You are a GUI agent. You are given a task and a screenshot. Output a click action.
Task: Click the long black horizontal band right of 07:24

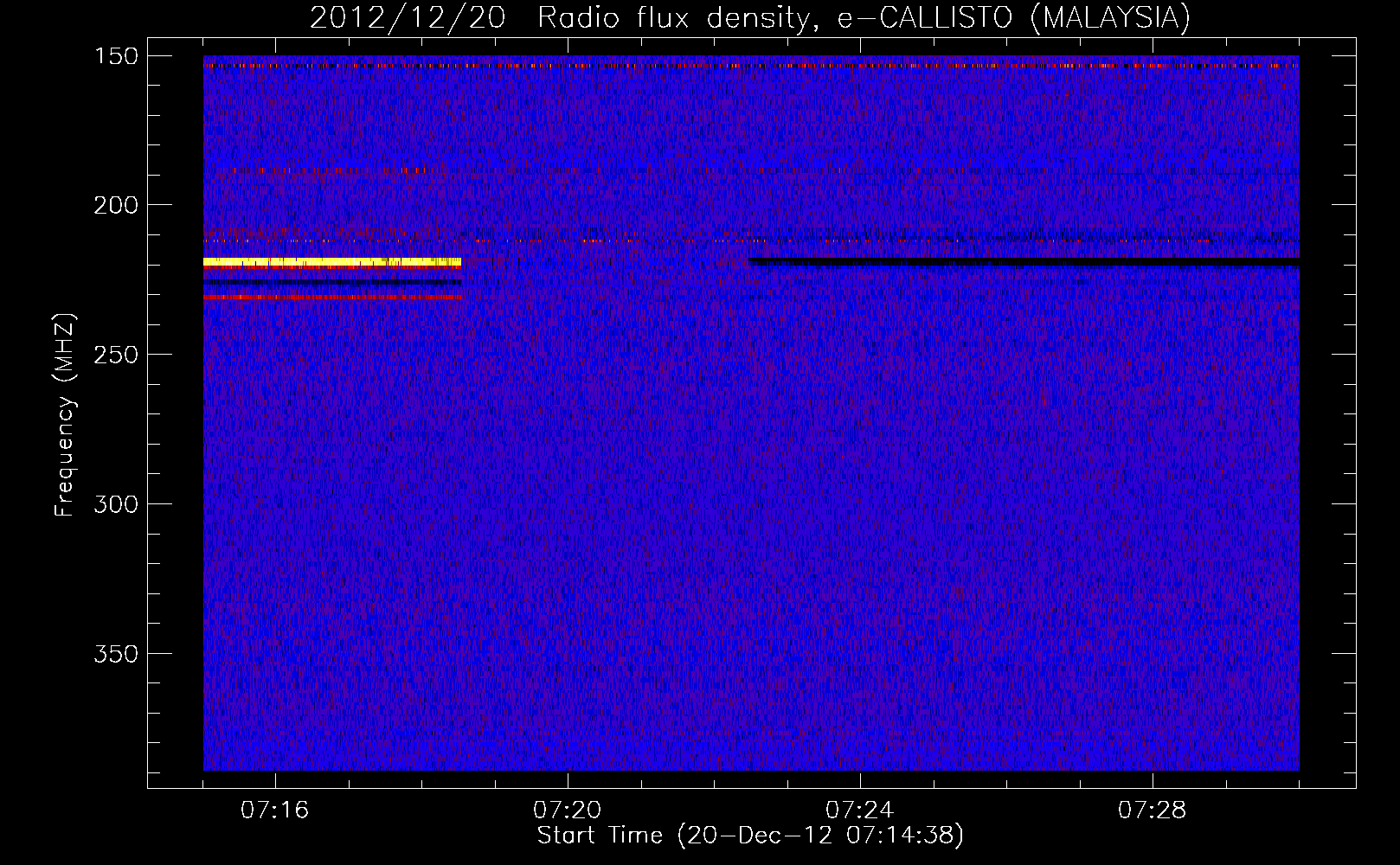click(1024, 261)
